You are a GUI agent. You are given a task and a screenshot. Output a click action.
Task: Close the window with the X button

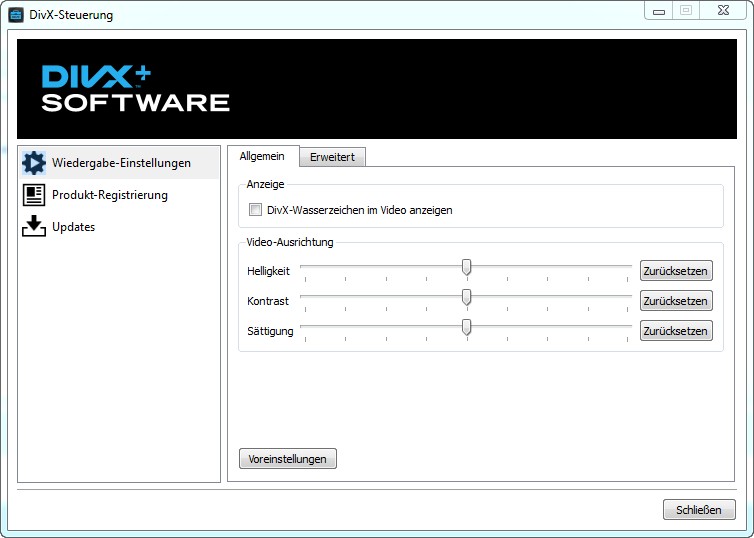tap(723, 11)
